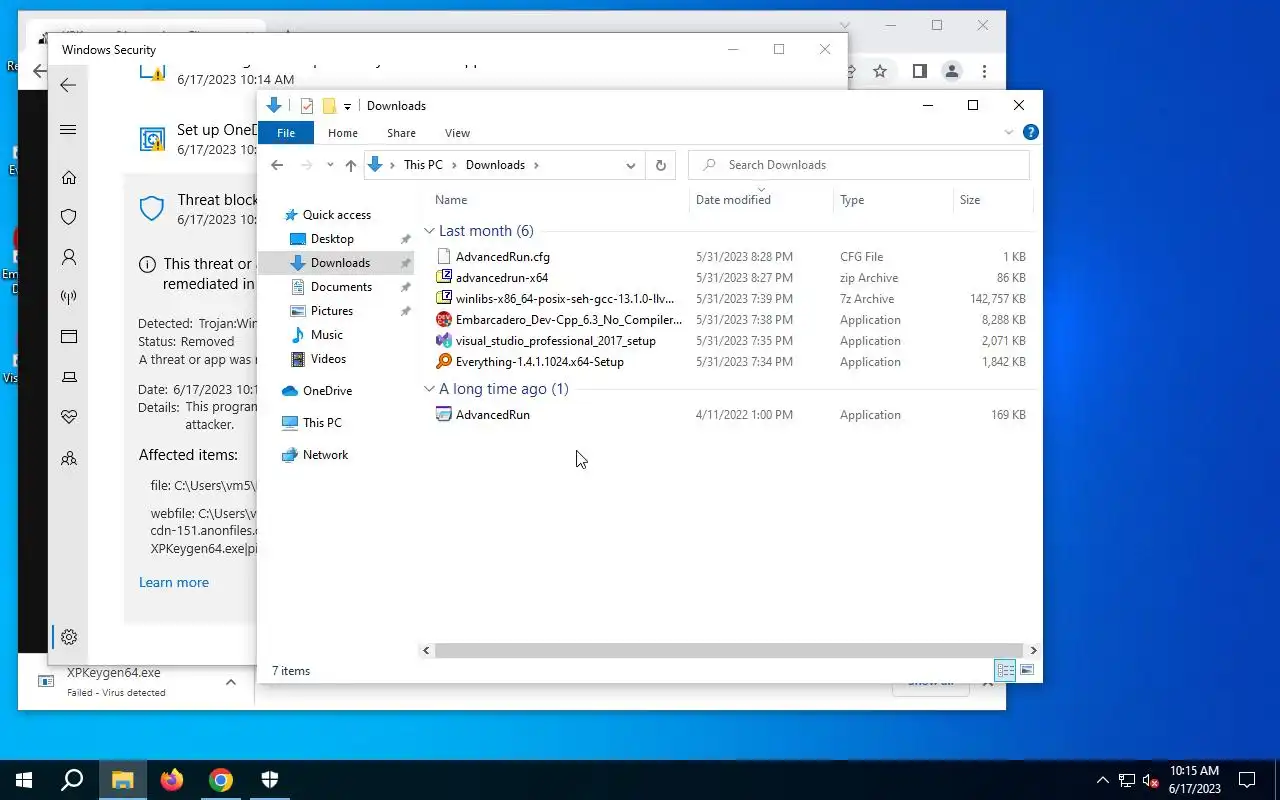The height and width of the screenshot is (800, 1280).
Task: Expand This PC breadcrumb chevron
Action: (454, 165)
